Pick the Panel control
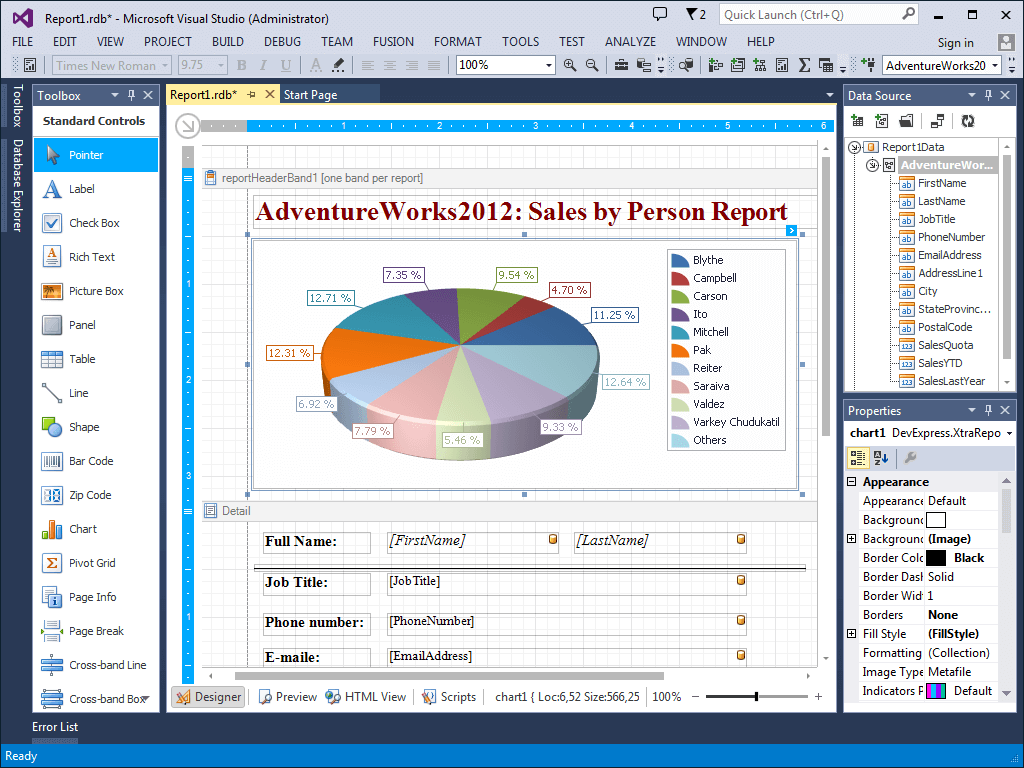 96,325
